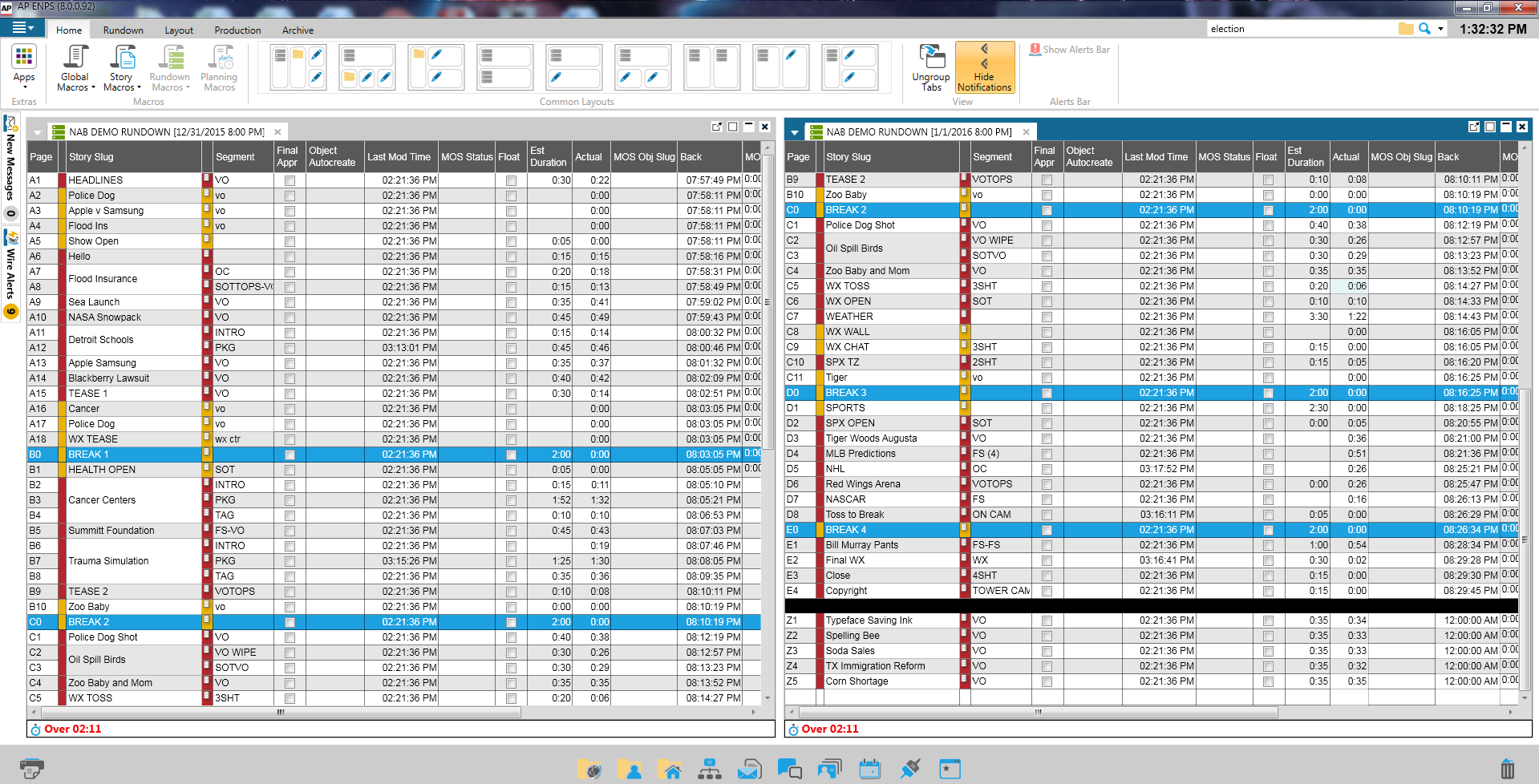Click right rundown horizontal scrollbar
The width and height of the screenshot is (1539, 784).
(1038, 712)
